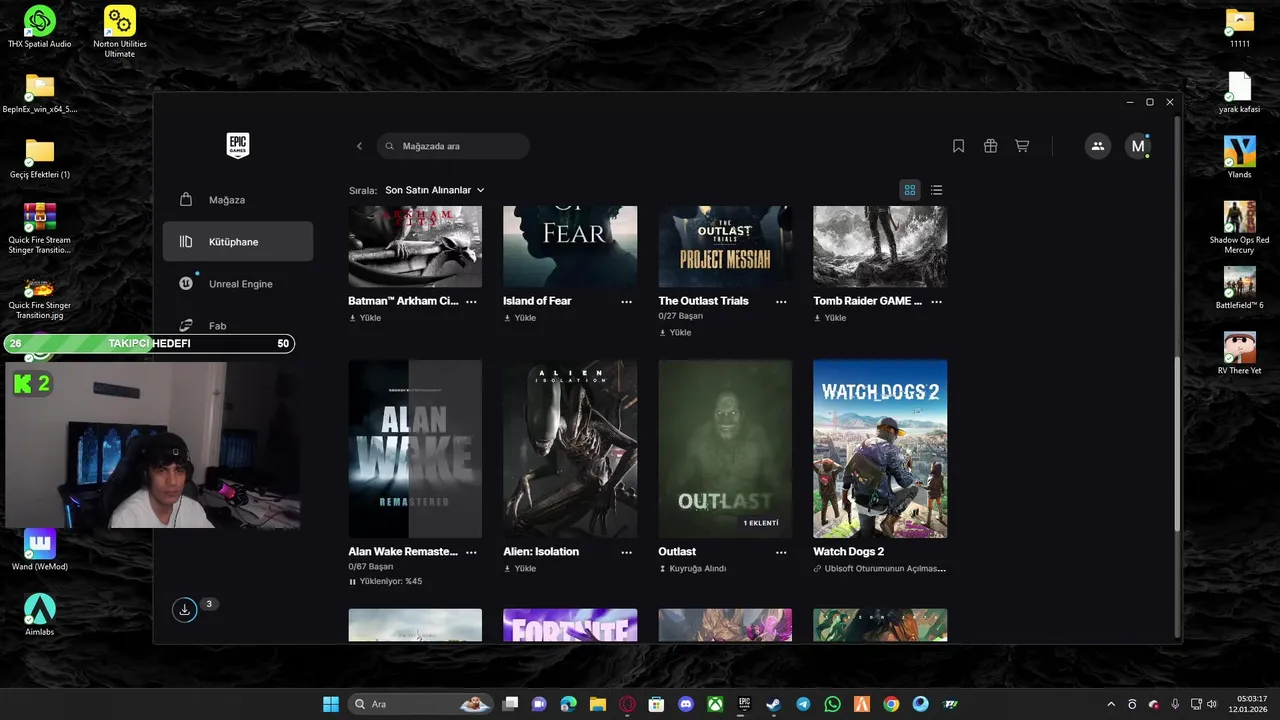1280x720 pixels.
Task: Open the gift redeem icon
Action: point(990,146)
